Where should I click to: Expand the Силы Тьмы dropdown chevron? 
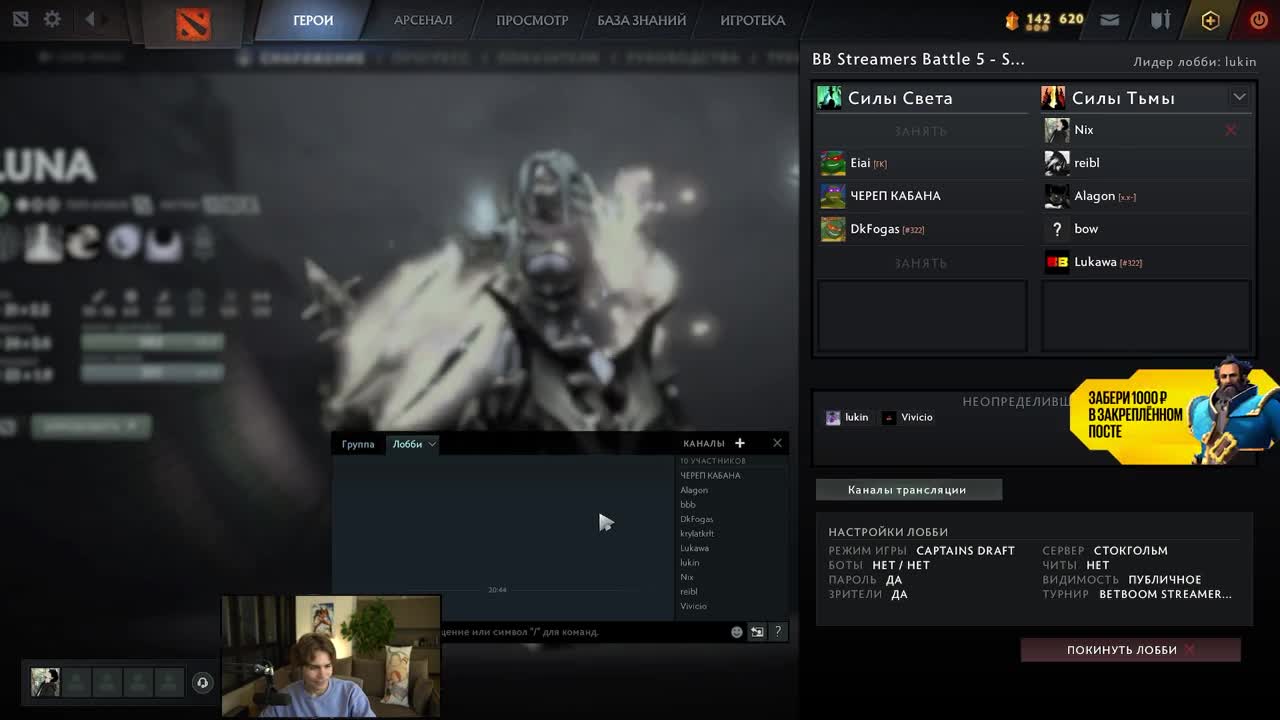(1239, 97)
